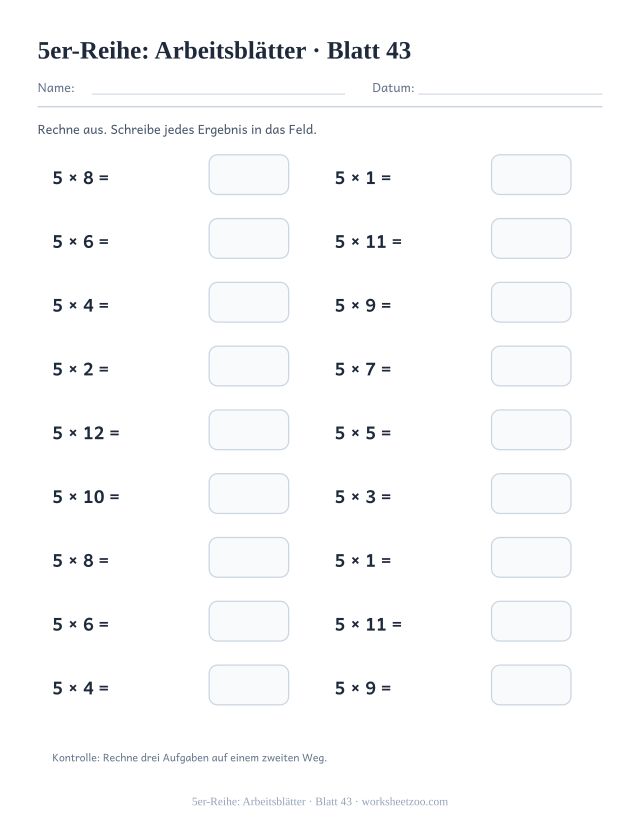Viewport: 640px width, 829px height.
Task: Click the answer box for 5 × 10
Action: 249,494
